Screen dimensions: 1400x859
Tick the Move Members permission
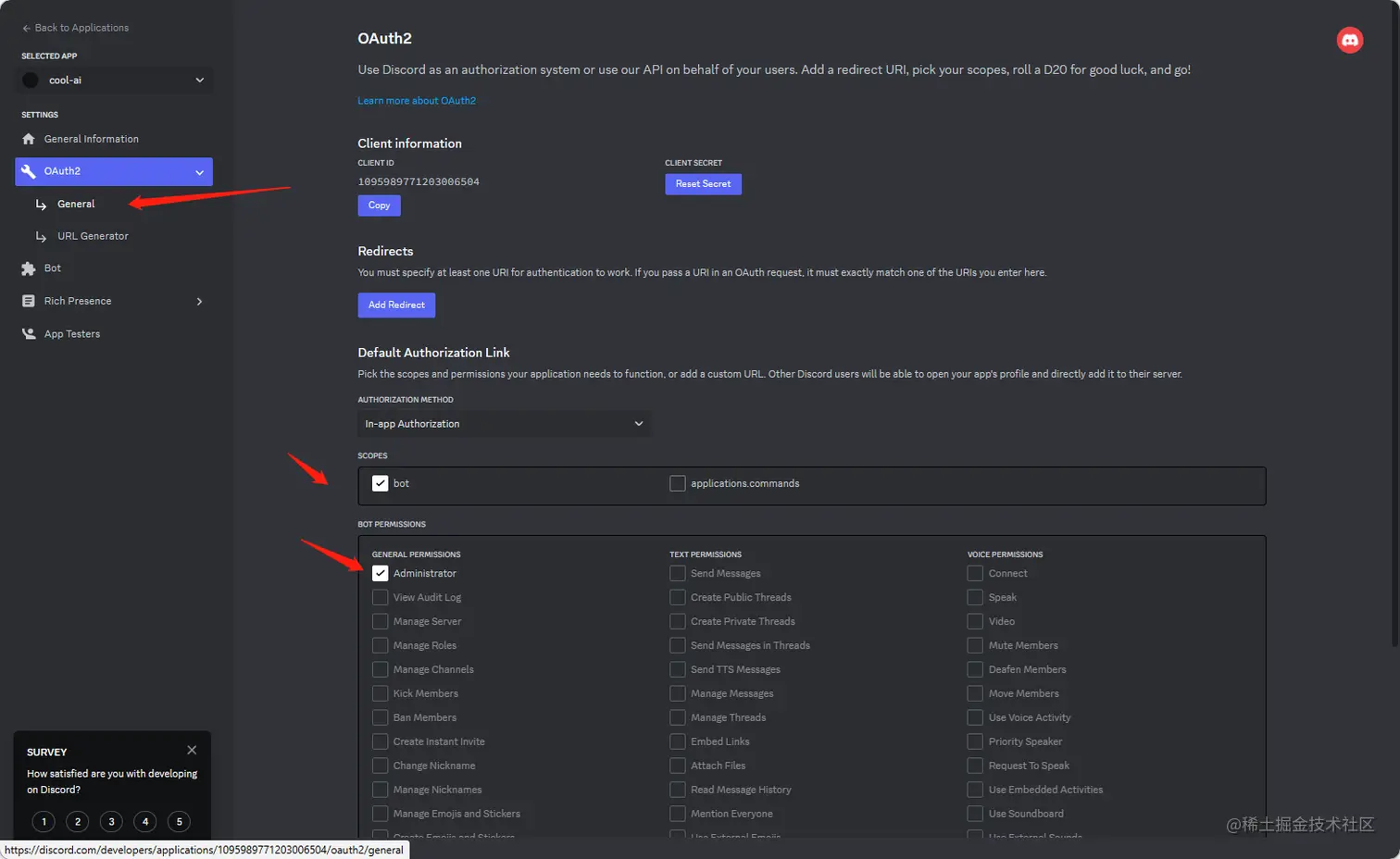975,693
